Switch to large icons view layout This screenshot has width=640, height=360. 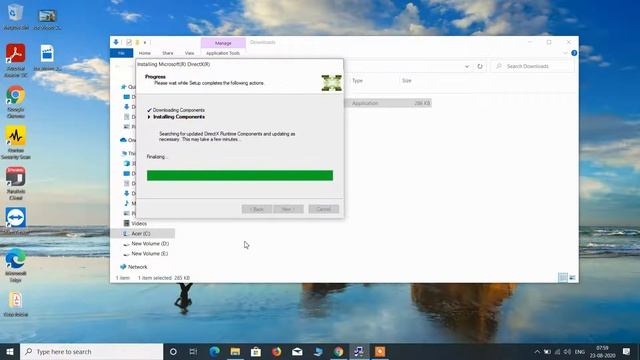(x=572, y=278)
